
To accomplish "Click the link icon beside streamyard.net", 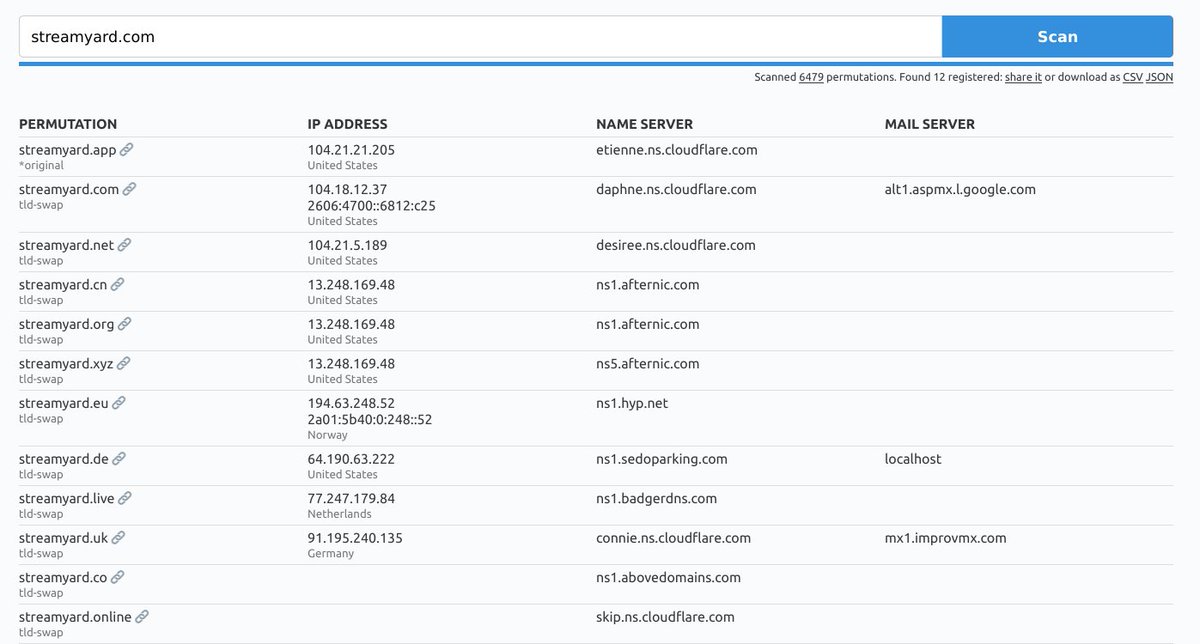I will 124,245.
